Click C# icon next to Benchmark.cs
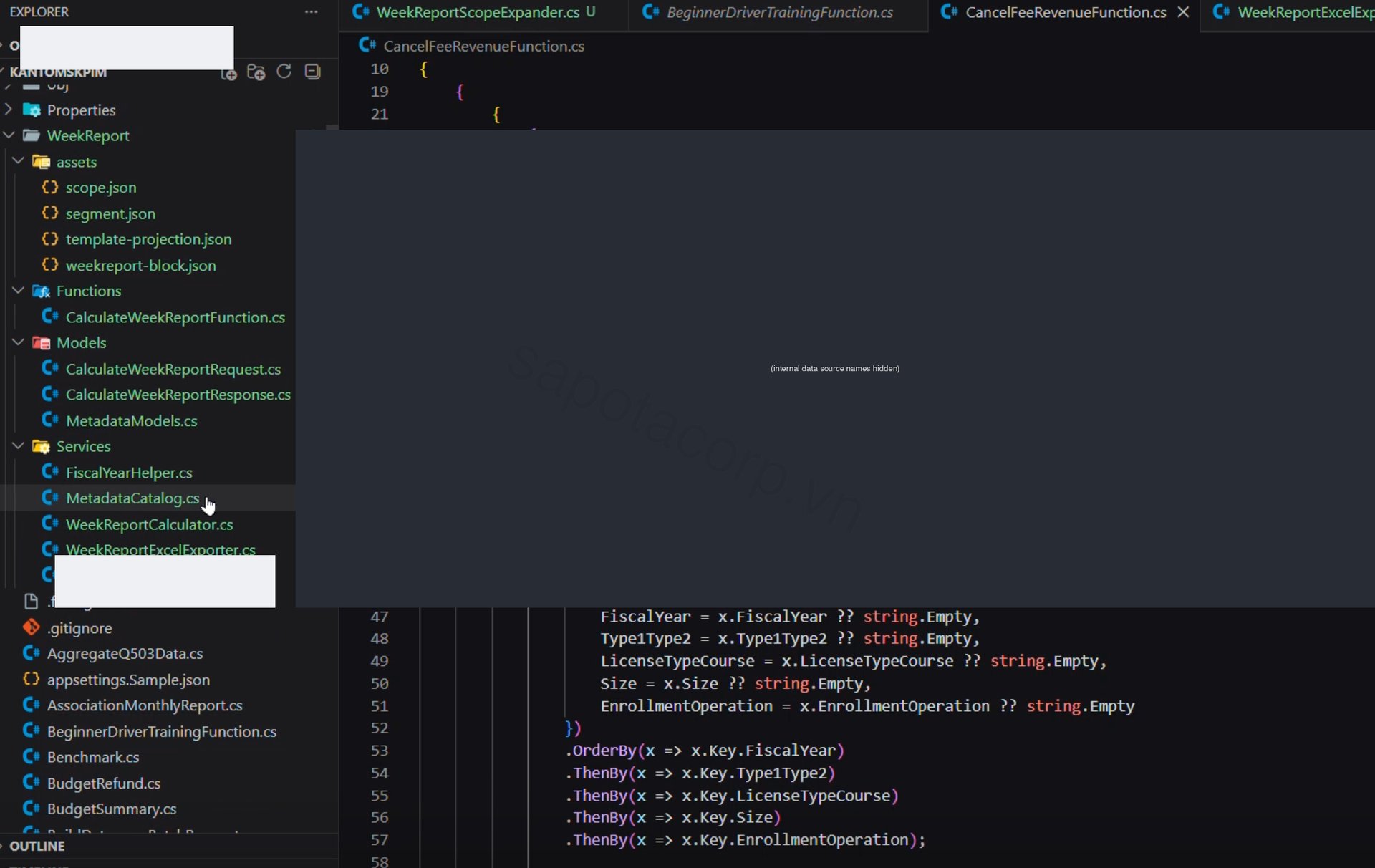This screenshot has height=868, width=1375. pyautogui.click(x=31, y=756)
